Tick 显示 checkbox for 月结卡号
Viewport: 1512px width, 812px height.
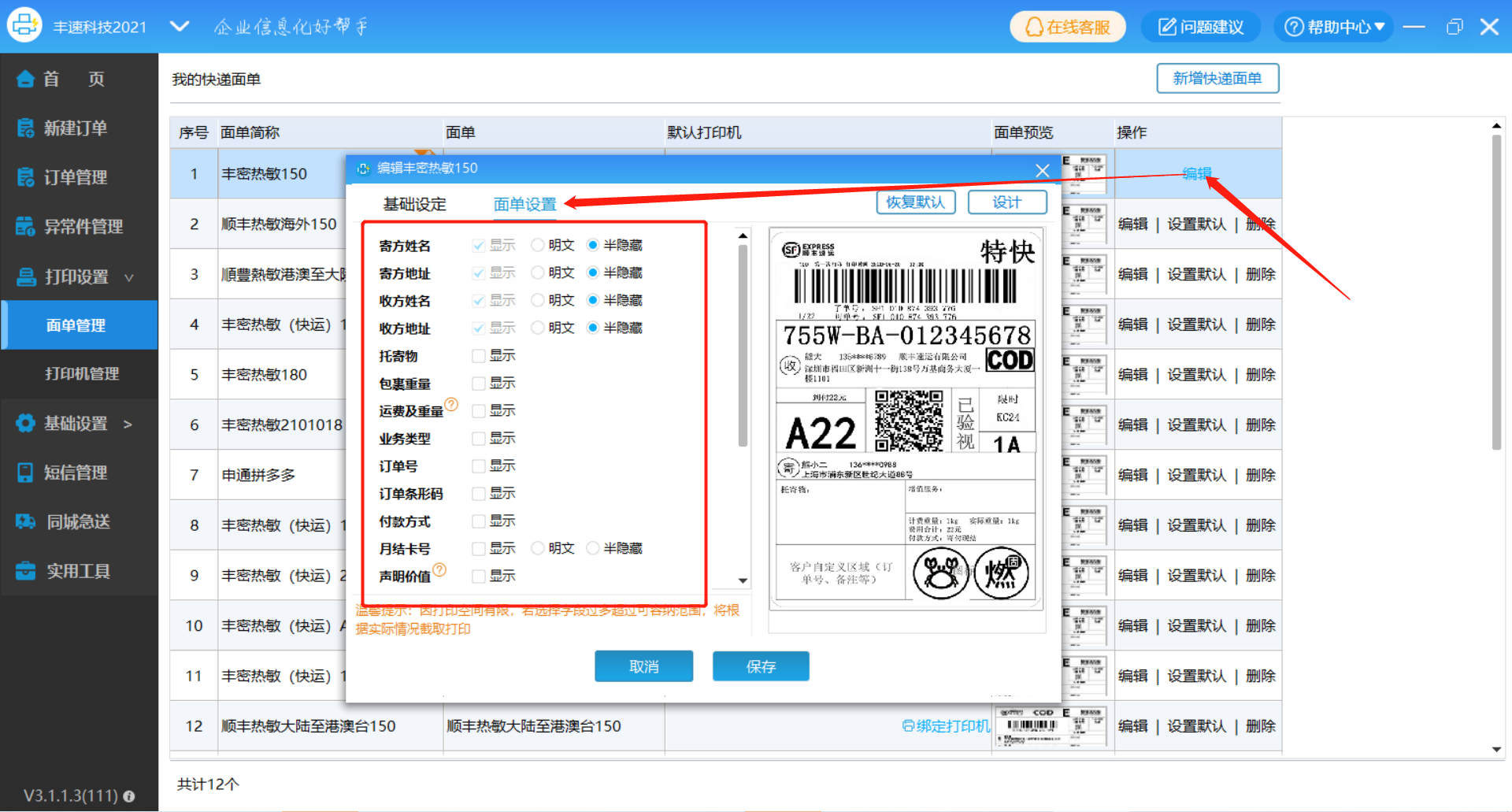[478, 548]
